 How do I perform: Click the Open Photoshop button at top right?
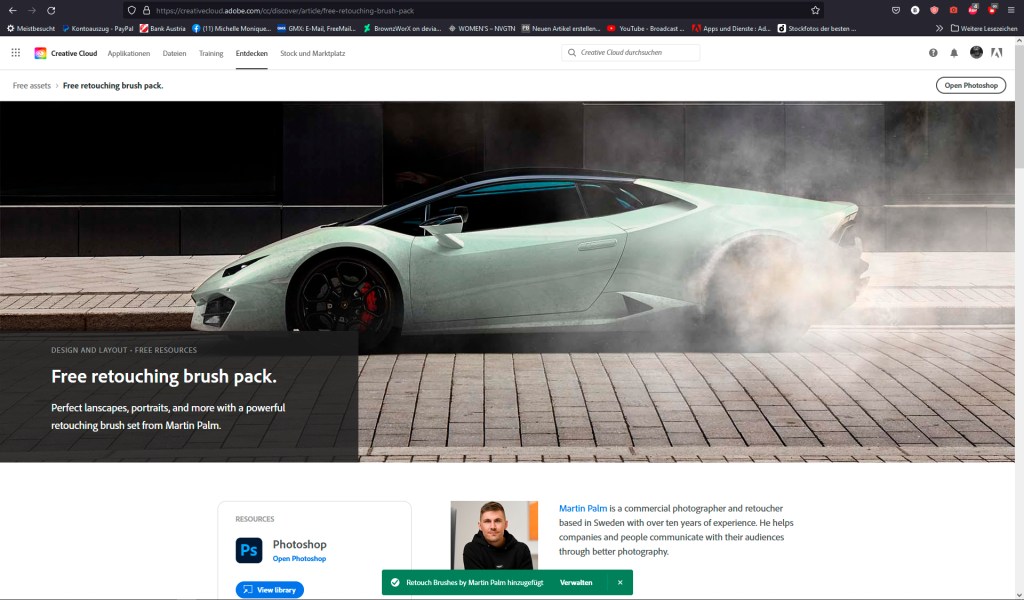tap(971, 86)
